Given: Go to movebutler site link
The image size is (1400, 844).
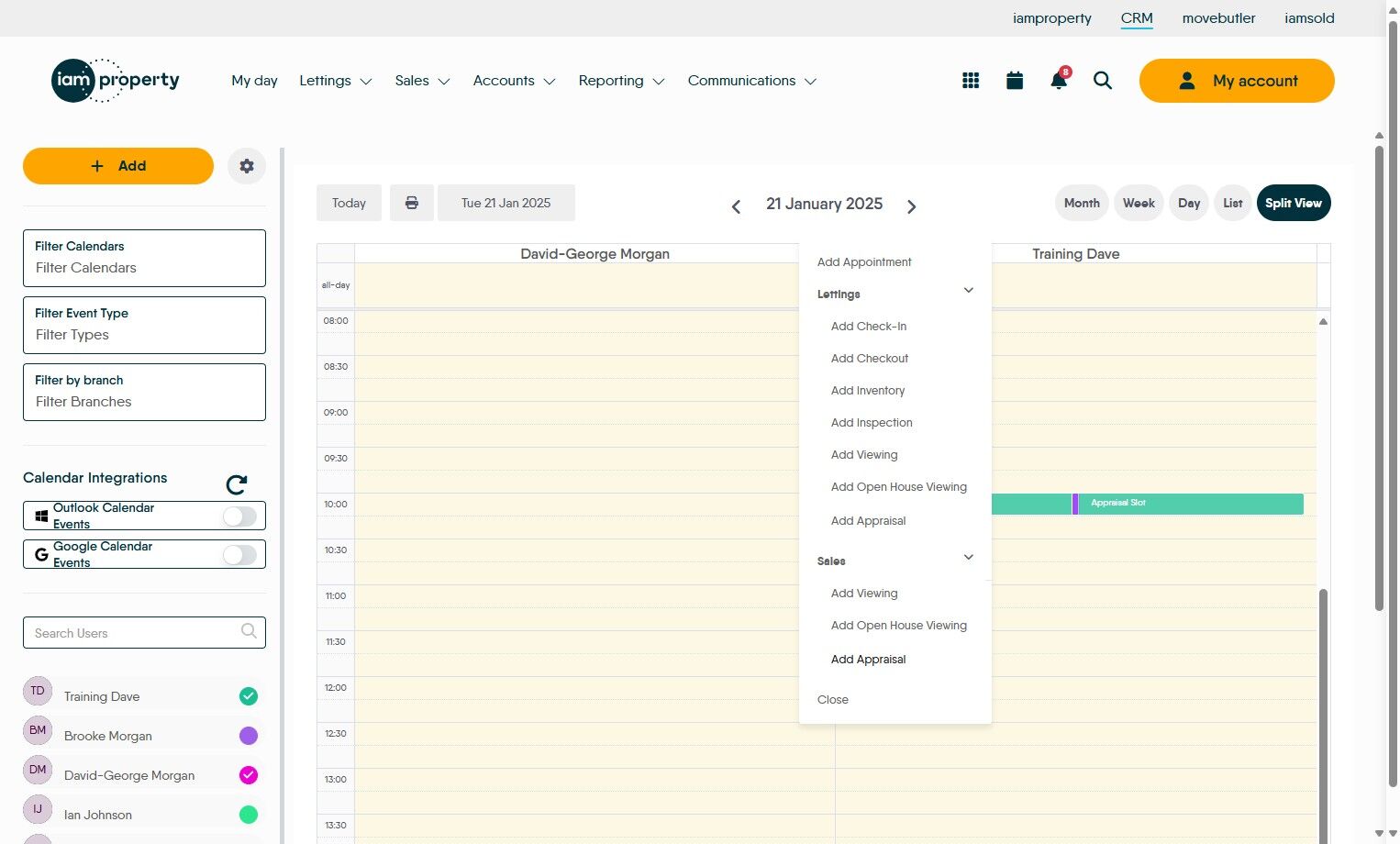Looking at the screenshot, I should pos(1218,18).
